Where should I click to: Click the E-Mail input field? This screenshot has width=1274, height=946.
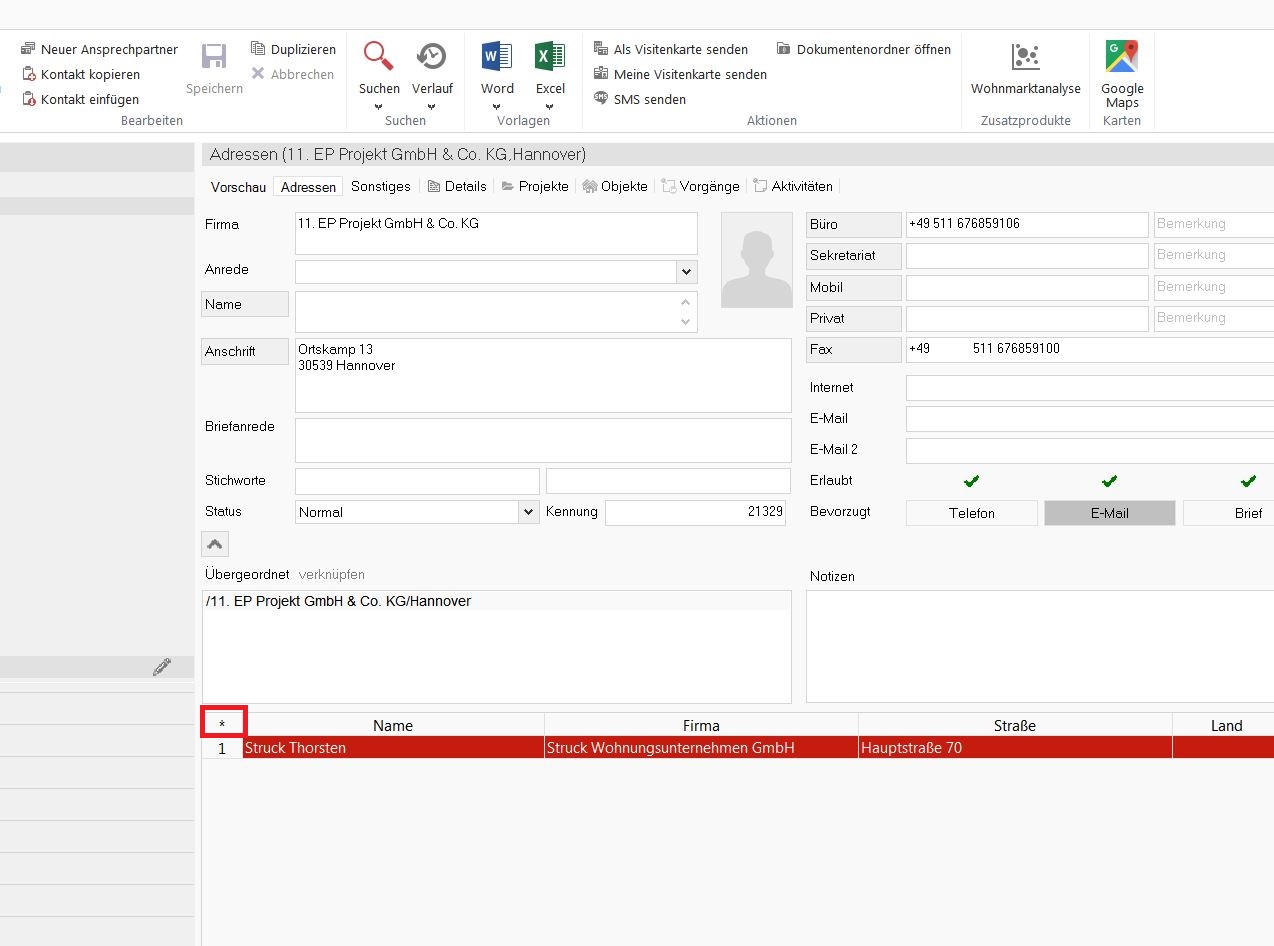pyautogui.click(x=1088, y=419)
